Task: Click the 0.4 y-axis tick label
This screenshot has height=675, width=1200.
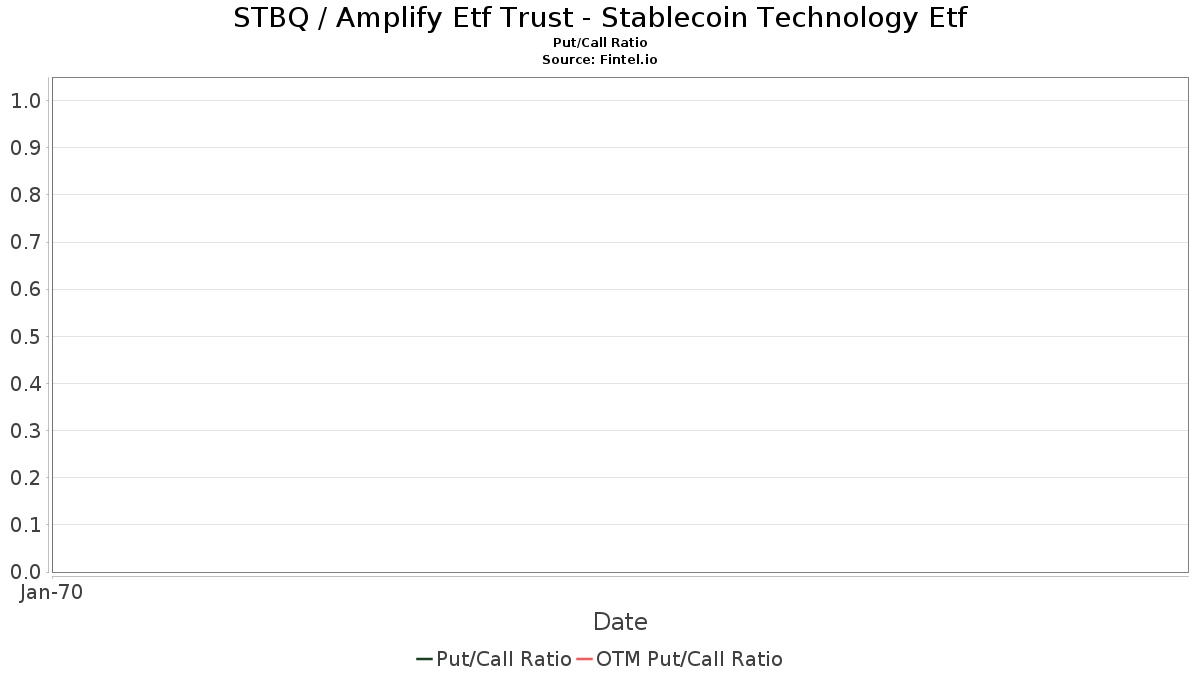Action: tap(25, 383)
